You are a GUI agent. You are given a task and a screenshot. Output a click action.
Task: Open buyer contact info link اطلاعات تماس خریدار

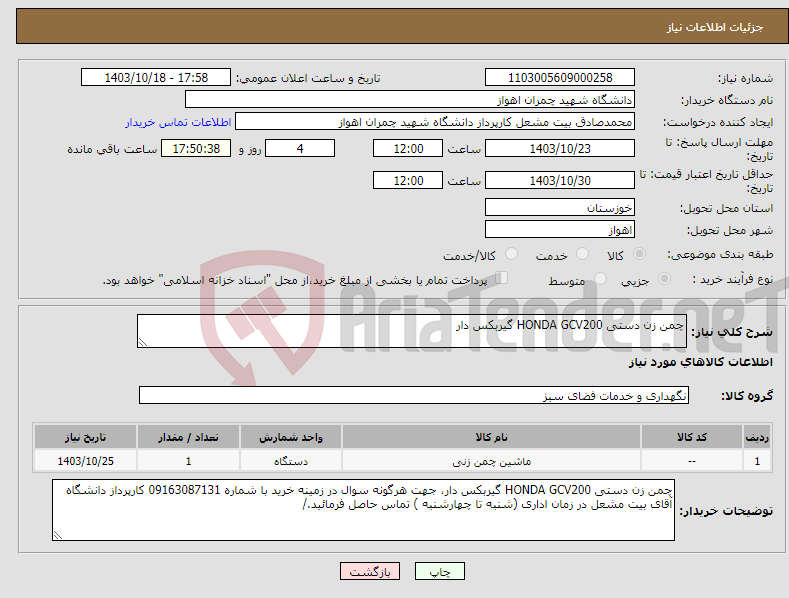(x=178, y=122)
